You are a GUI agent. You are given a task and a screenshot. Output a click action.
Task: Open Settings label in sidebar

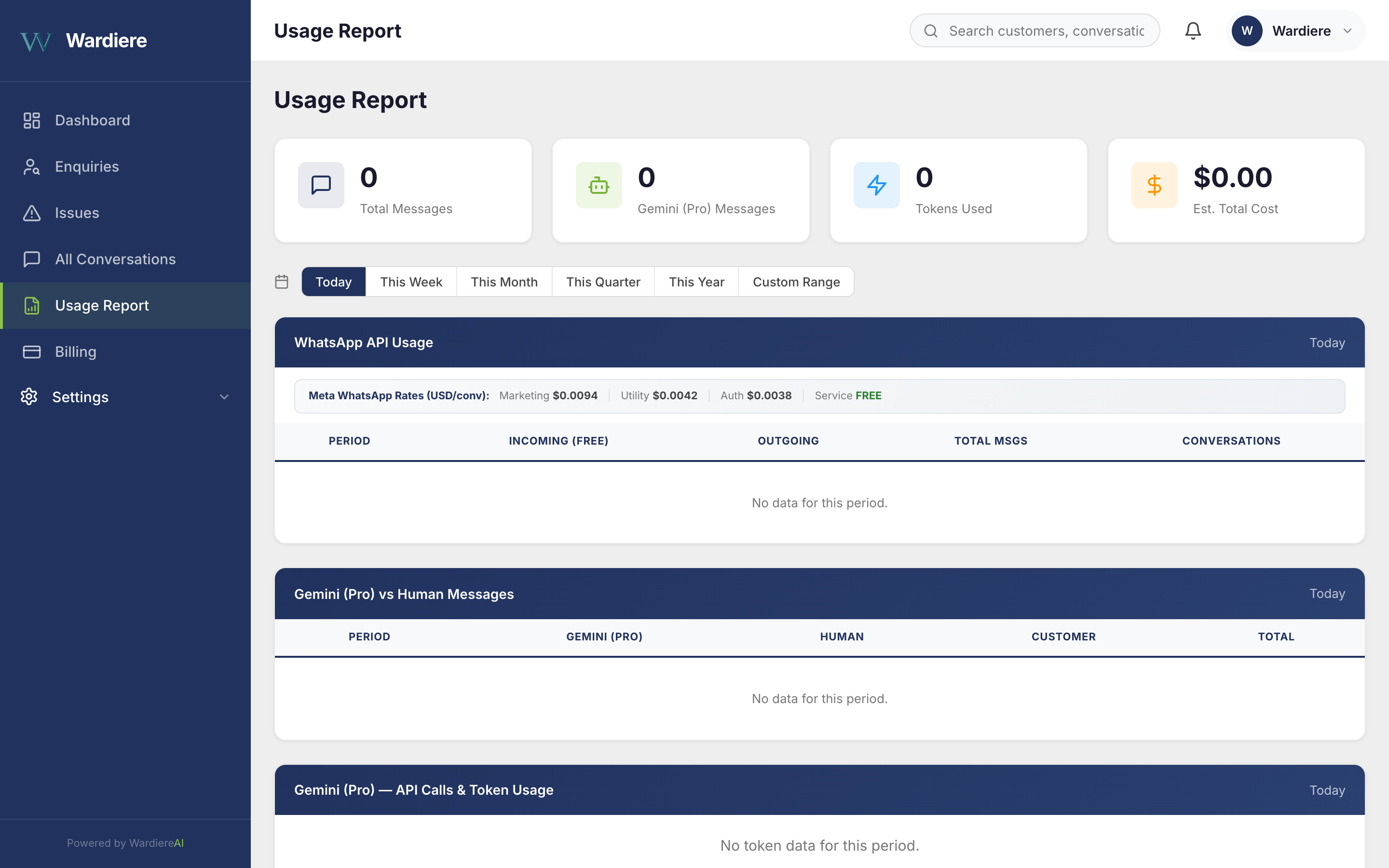coord(81,397)
